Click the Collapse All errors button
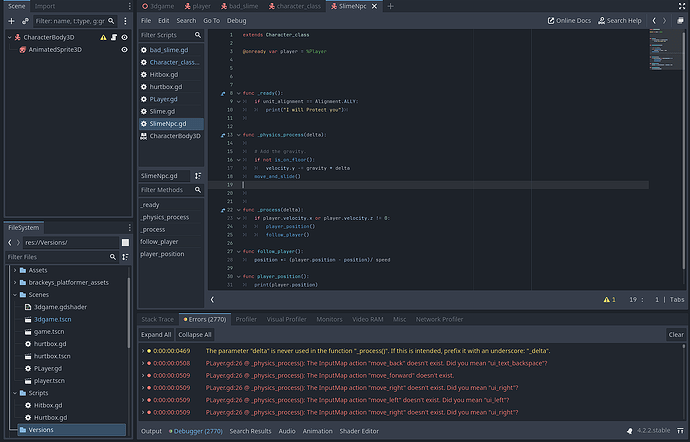 tap(195, 335)
